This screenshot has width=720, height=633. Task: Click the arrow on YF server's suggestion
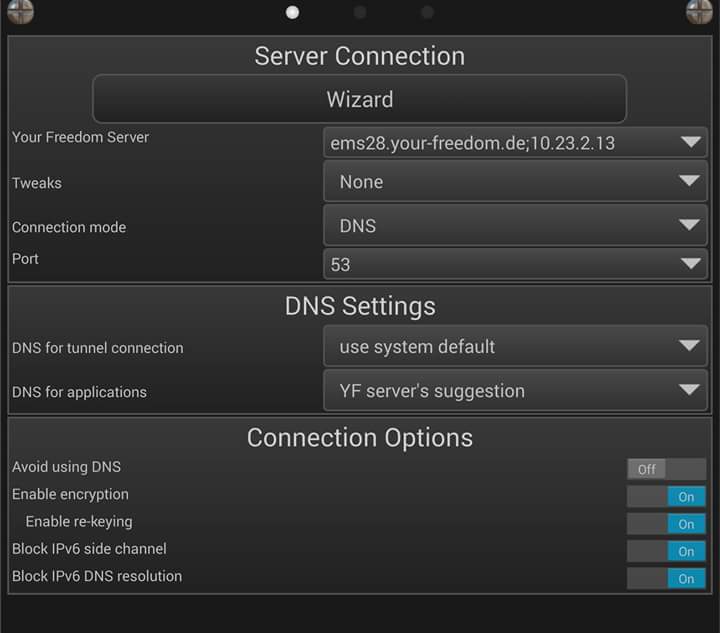click(x=689, y=390)
